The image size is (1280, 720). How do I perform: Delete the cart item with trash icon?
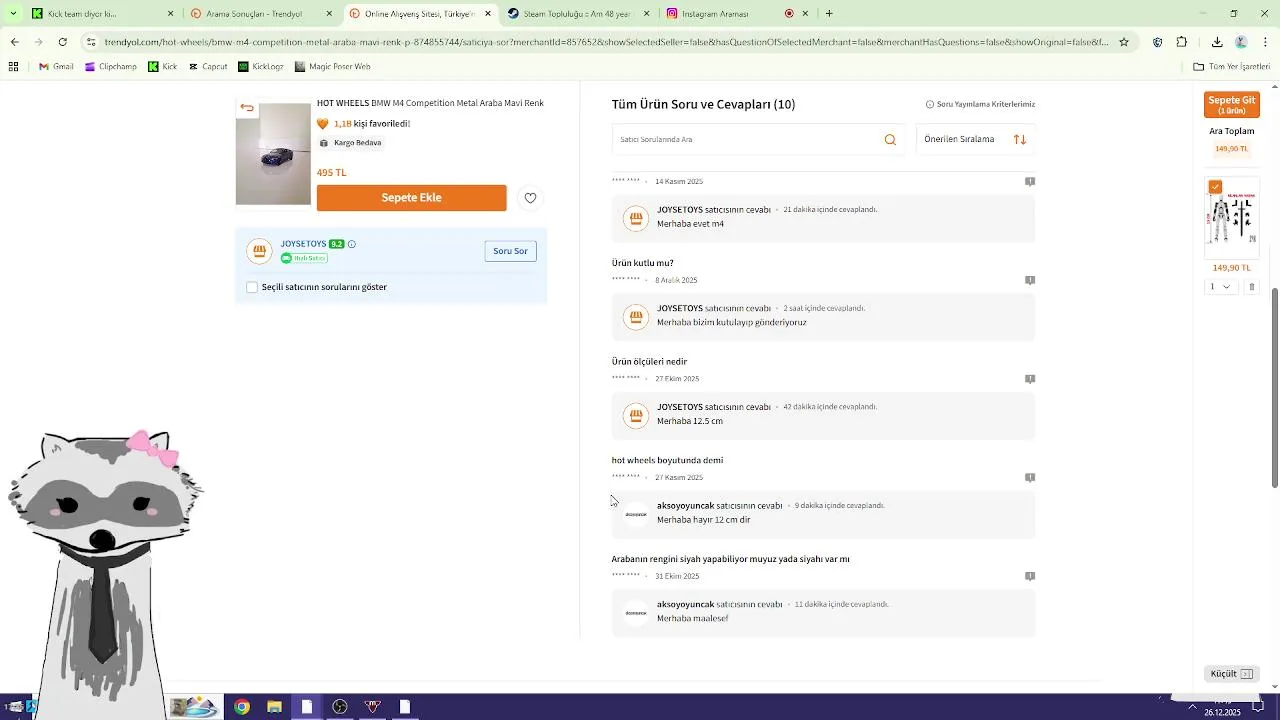1251,287
